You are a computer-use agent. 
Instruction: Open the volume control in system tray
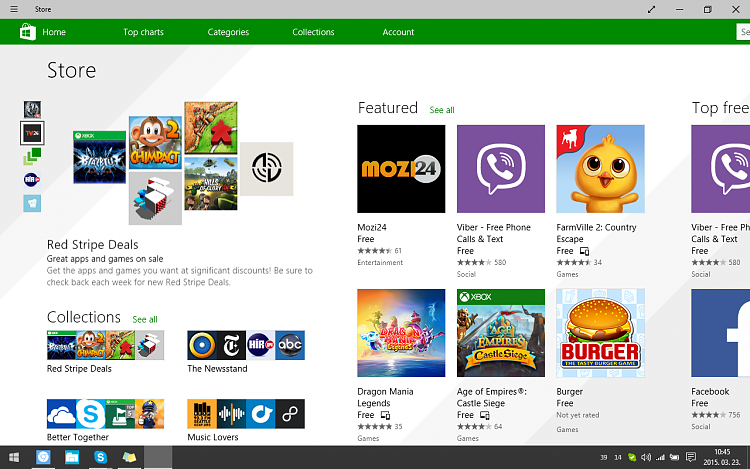pos(646,458)
